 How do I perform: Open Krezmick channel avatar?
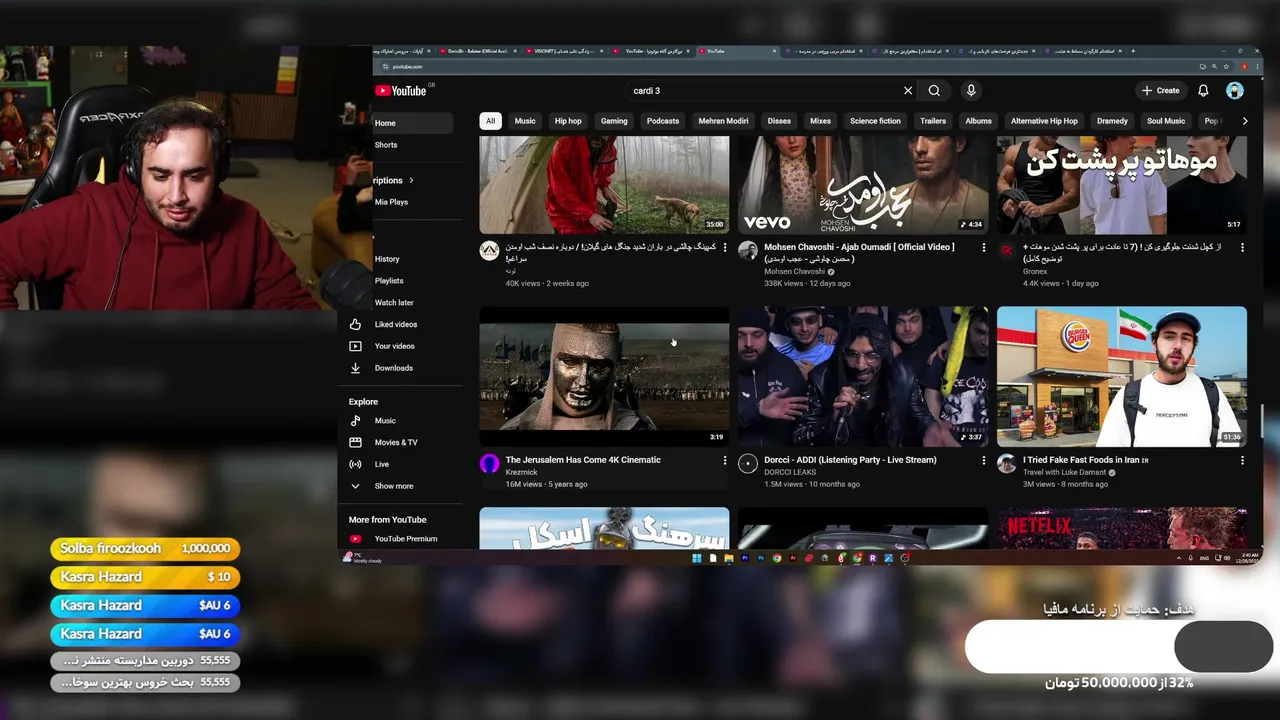tap(489, 463)
